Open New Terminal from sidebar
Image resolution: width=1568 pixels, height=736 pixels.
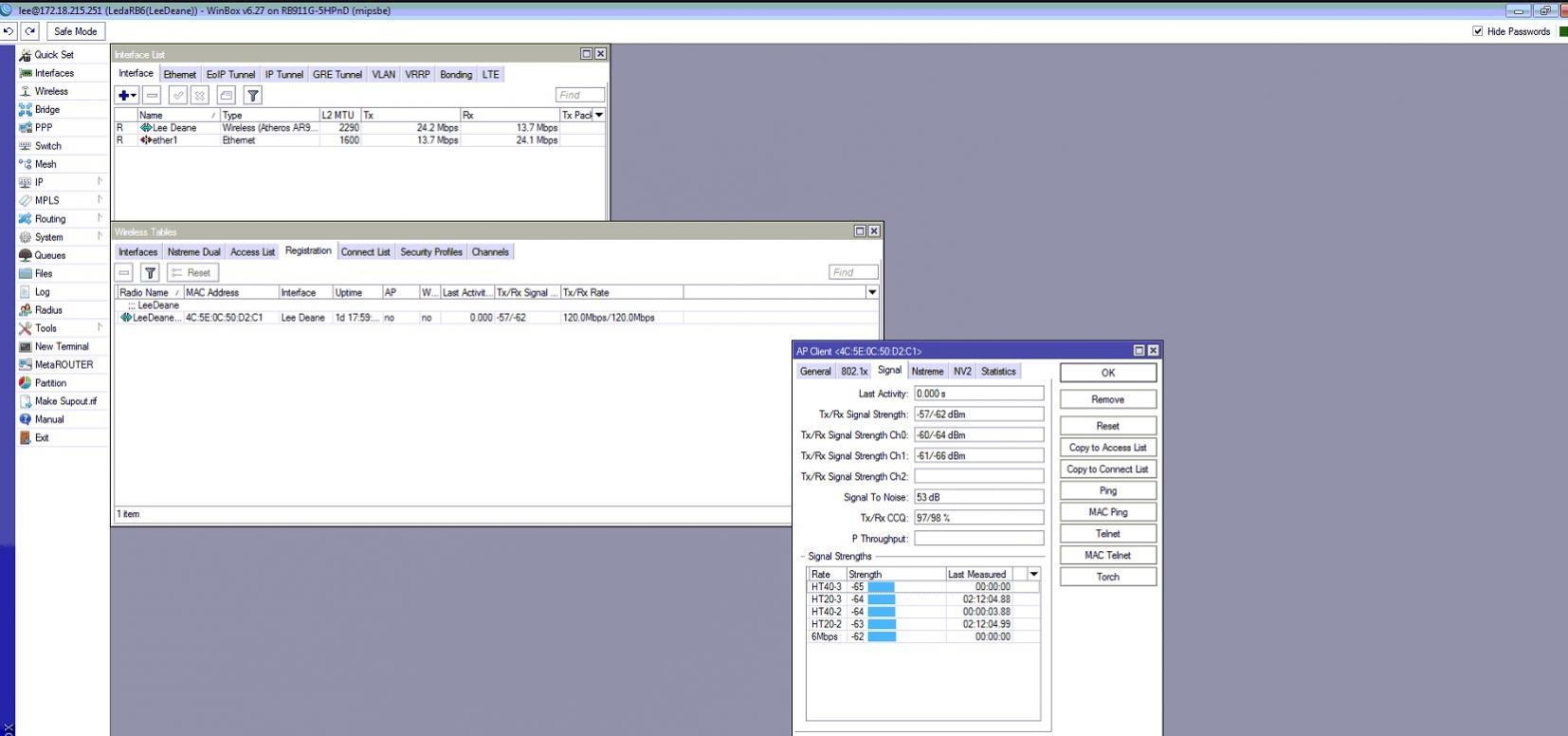pyautogui.click(x=61, y=346)
